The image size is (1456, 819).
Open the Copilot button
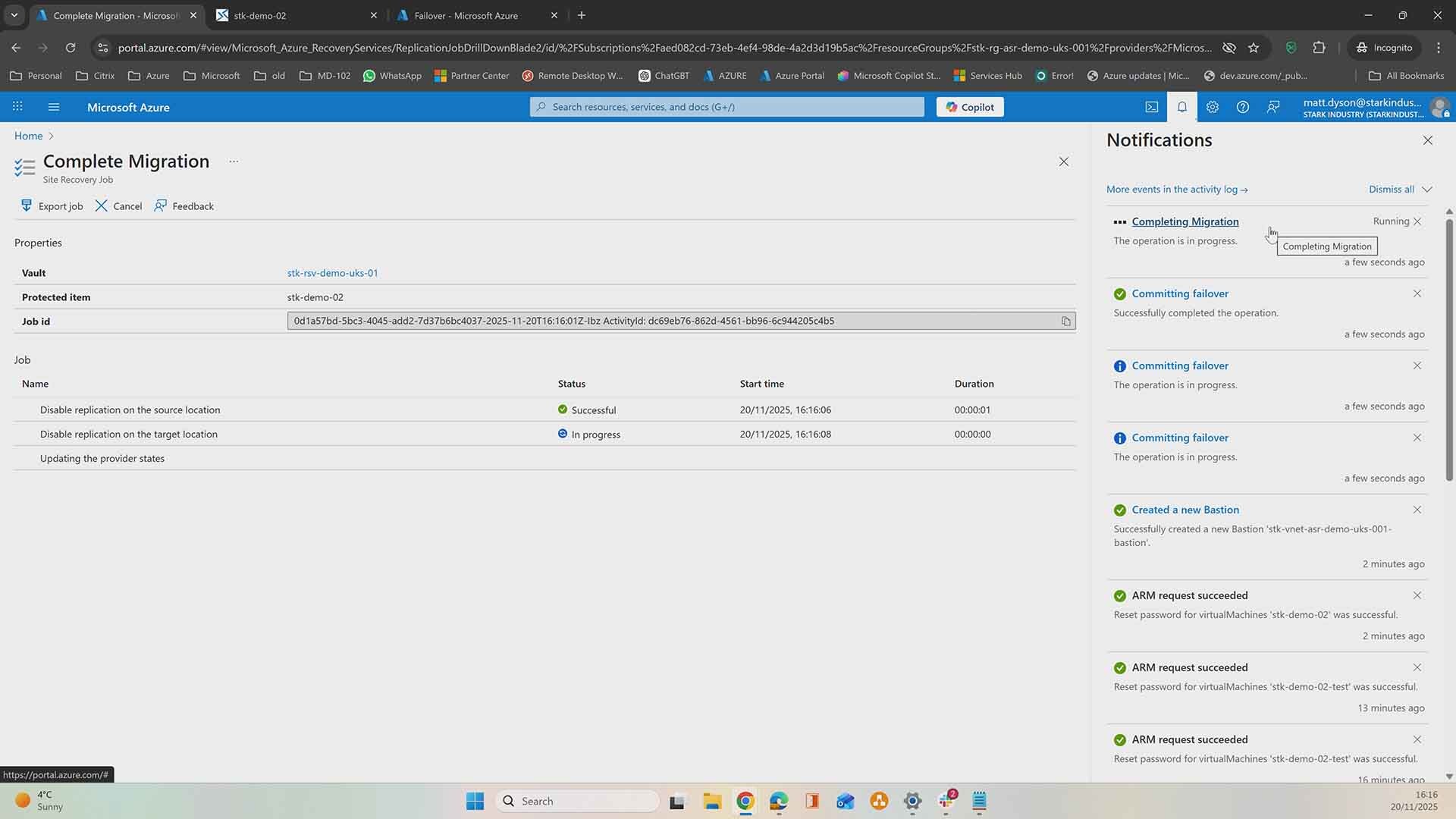[x=970, y=107]
